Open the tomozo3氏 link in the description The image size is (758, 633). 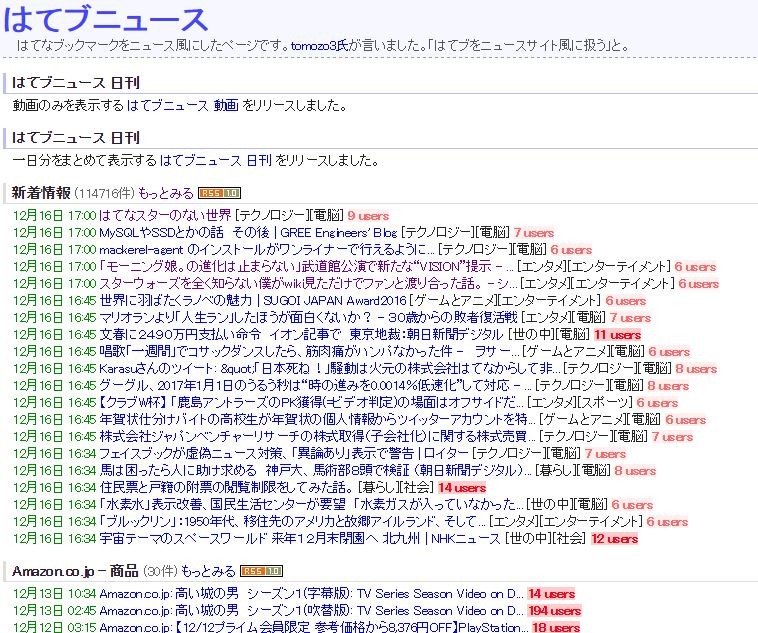click(319, 46)
